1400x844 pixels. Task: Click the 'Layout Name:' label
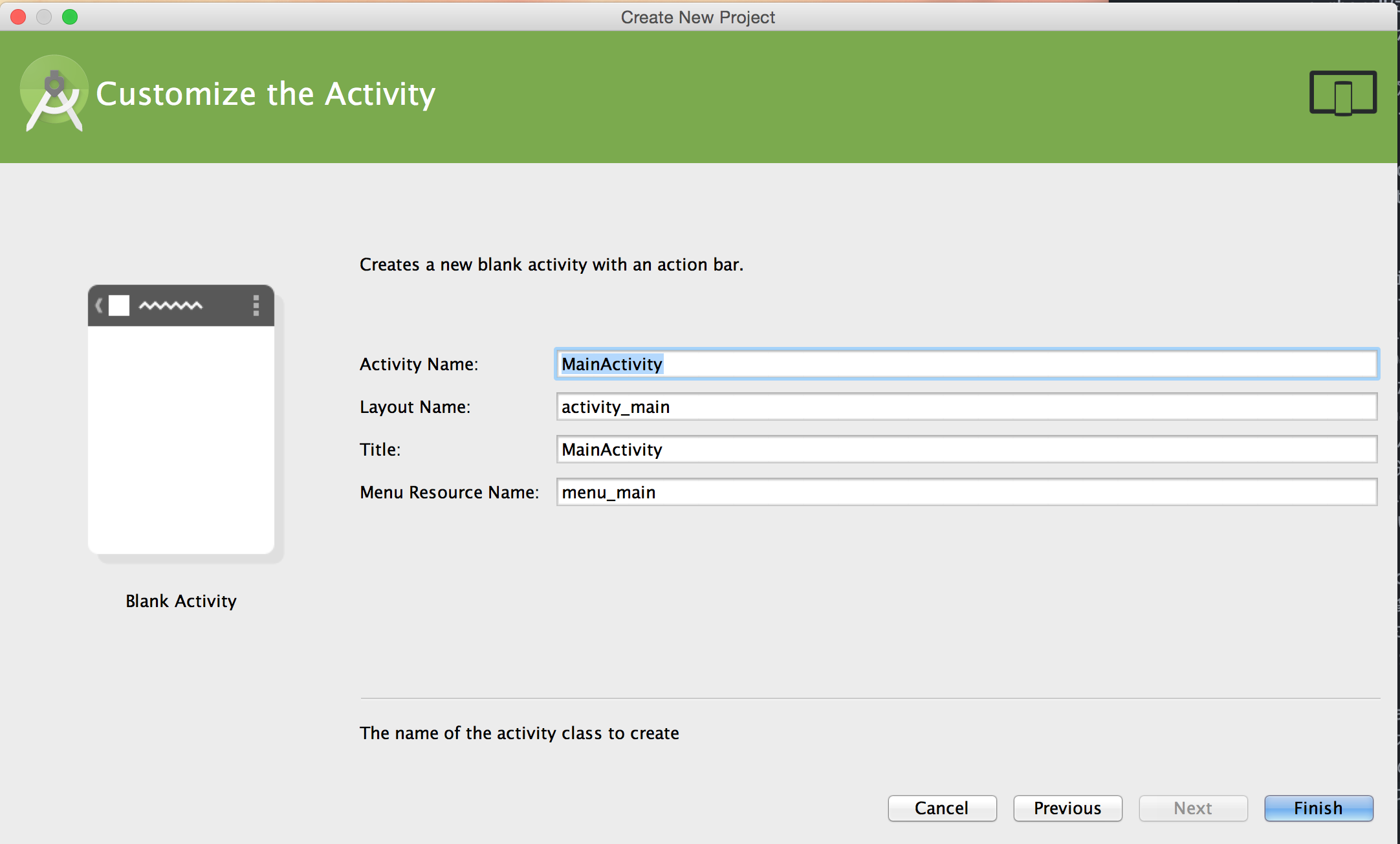tap(415, 407)
